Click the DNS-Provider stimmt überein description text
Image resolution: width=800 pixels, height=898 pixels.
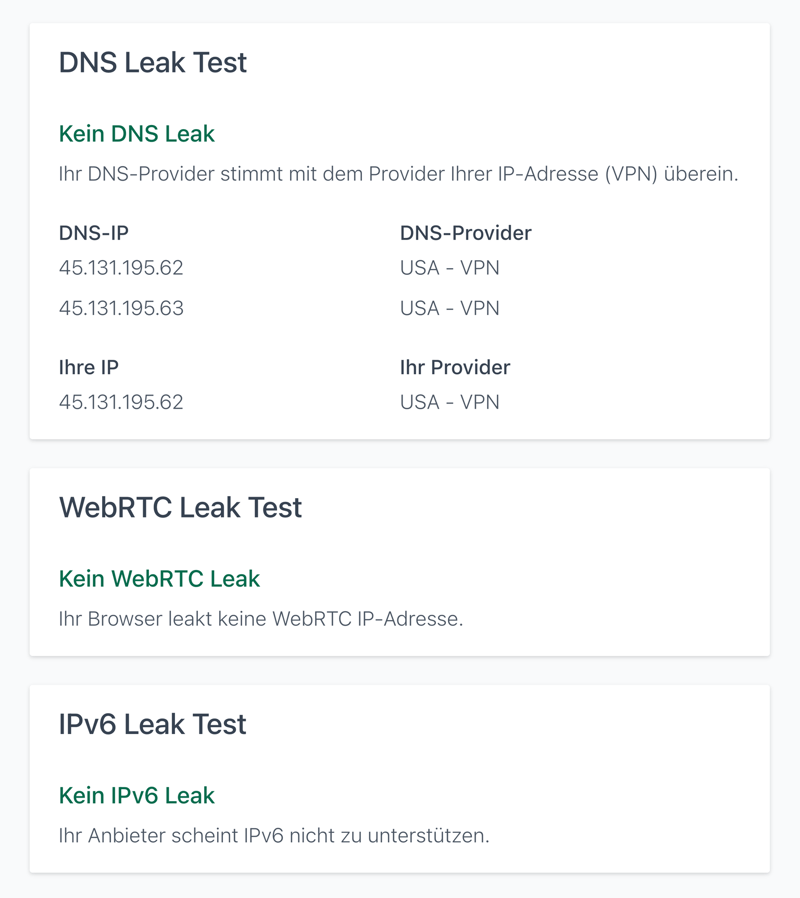pos(398,174)
